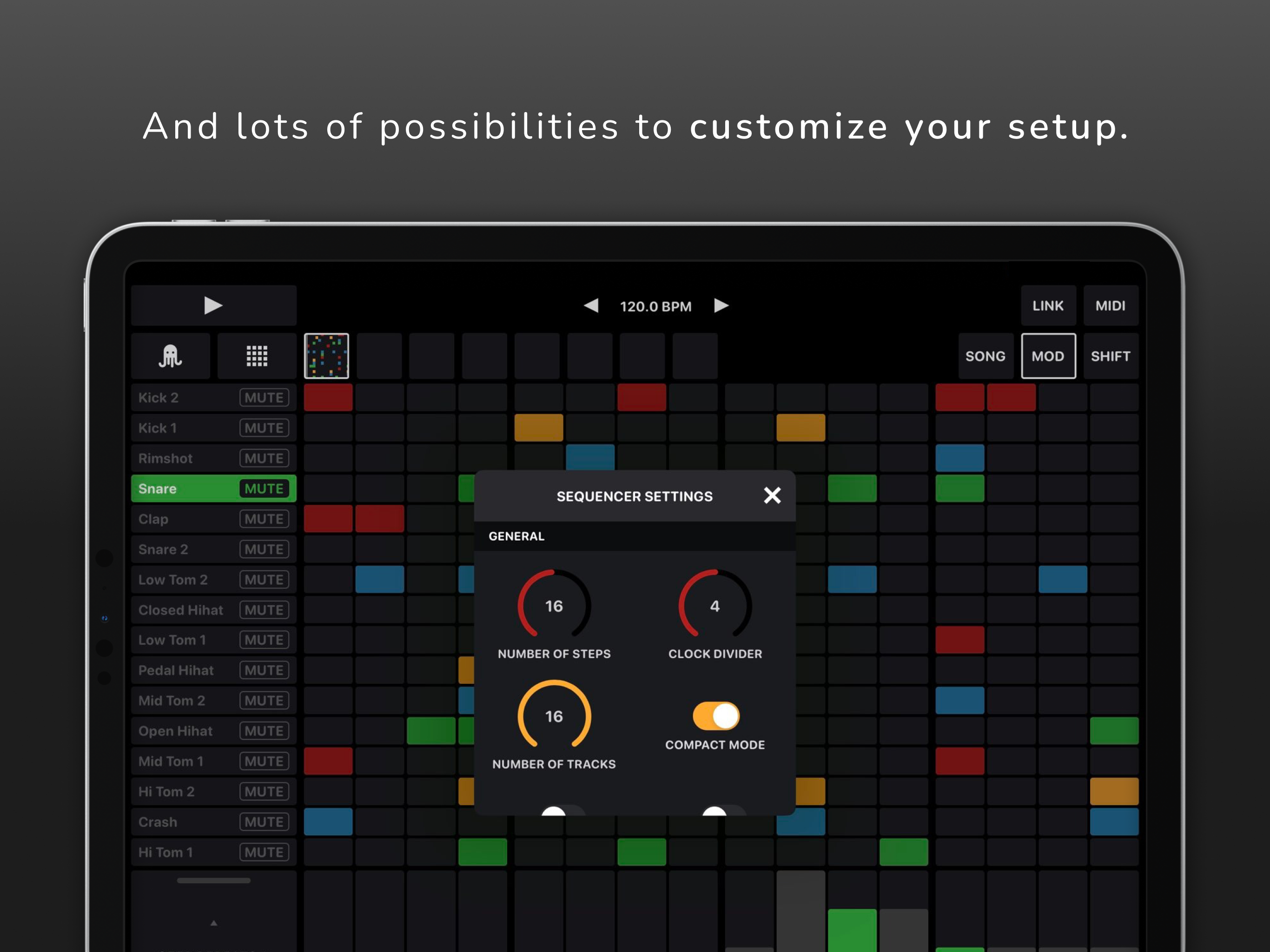The image size is (1270, 952).
Task: Select the GENERAL settings section header
Action: (635, 536)
